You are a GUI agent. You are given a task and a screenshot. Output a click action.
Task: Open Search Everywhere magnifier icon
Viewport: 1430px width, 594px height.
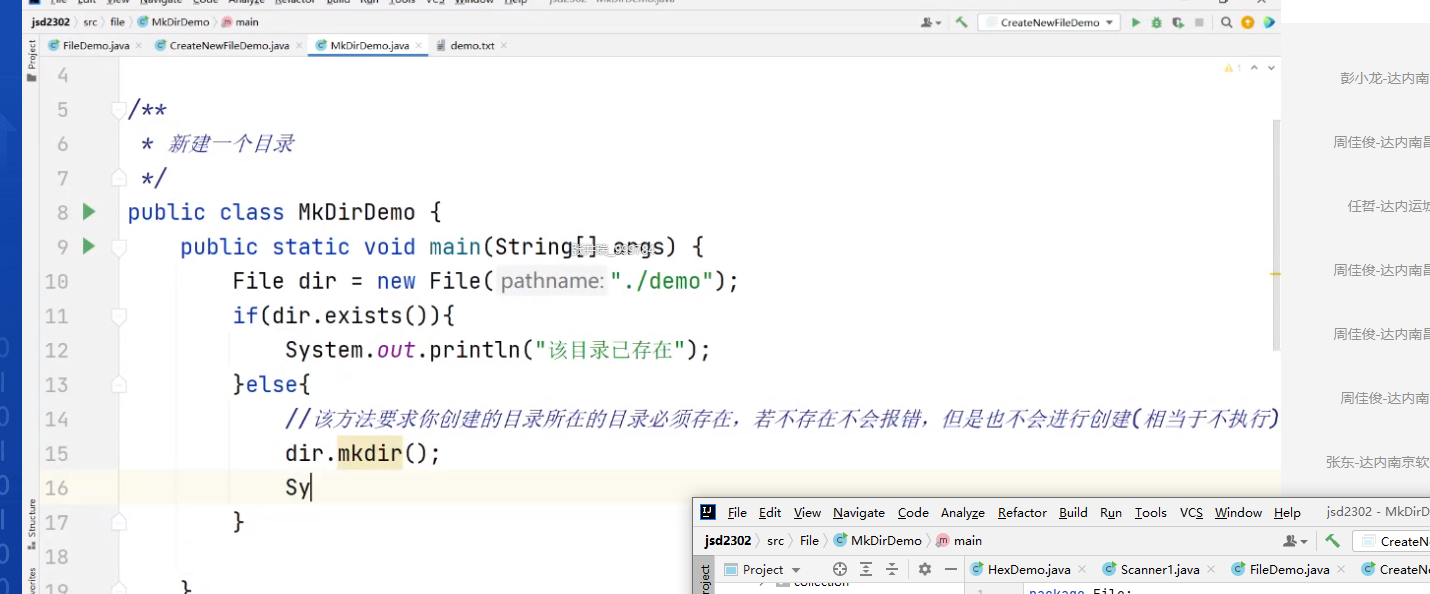1226,21
